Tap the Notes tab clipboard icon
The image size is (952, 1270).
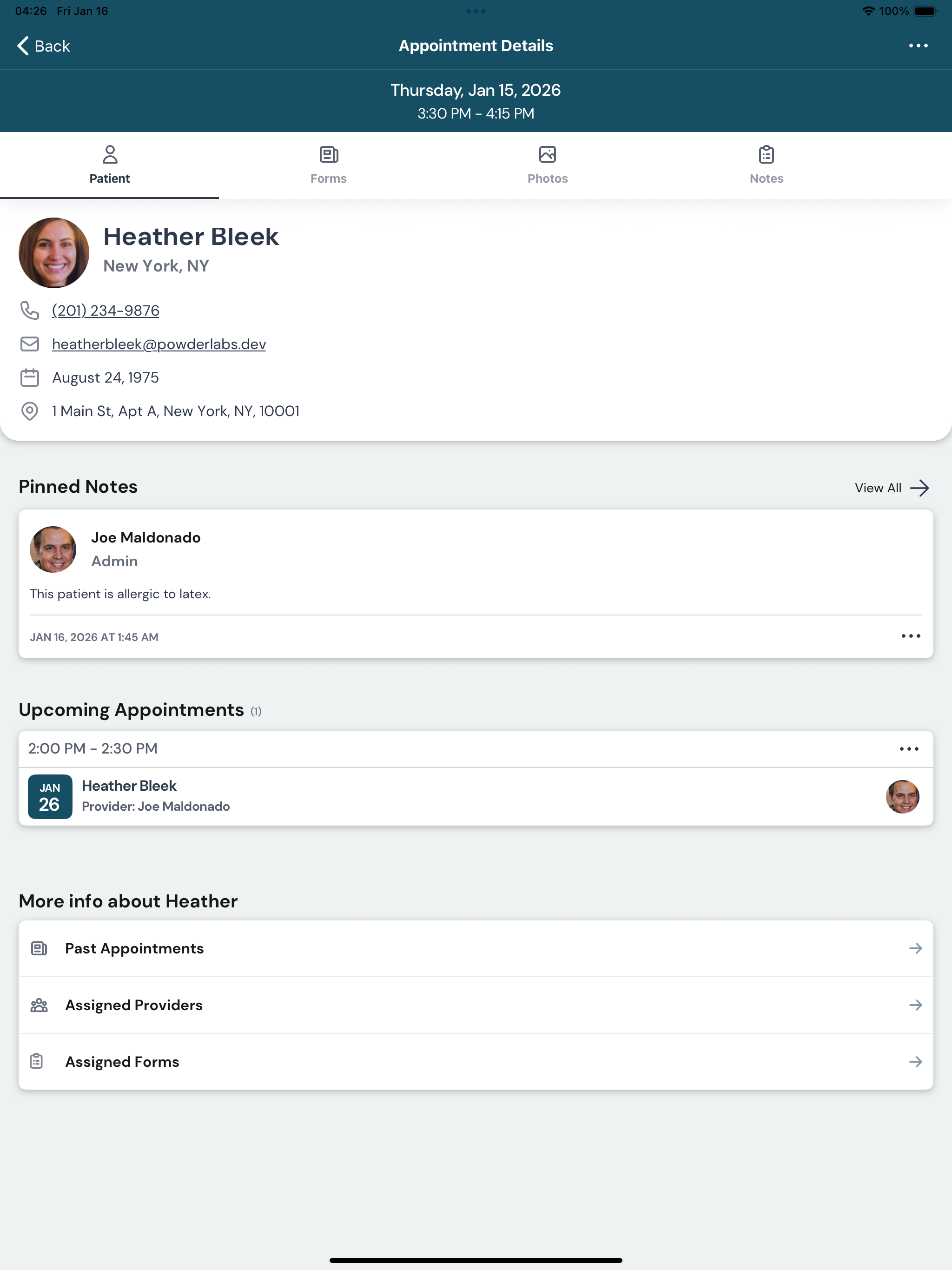pyautogui.click(x=767, y=154)
